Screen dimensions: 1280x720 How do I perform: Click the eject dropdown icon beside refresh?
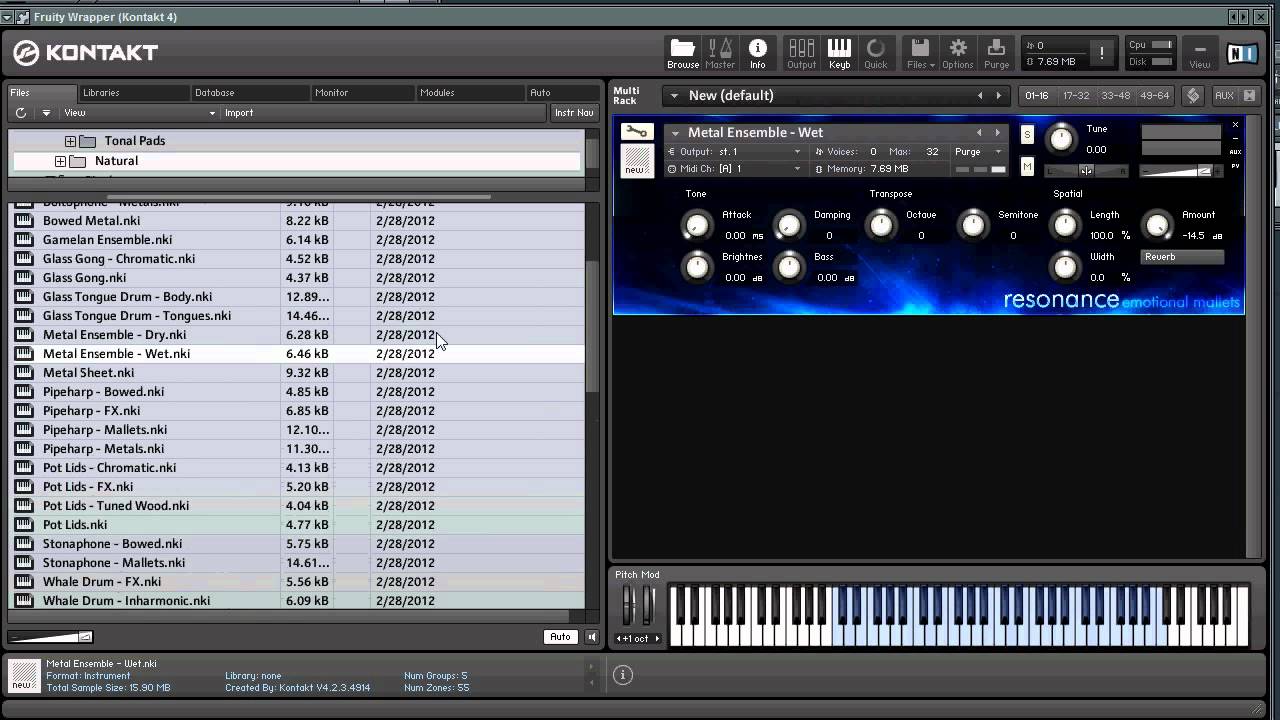coord(46,113)
